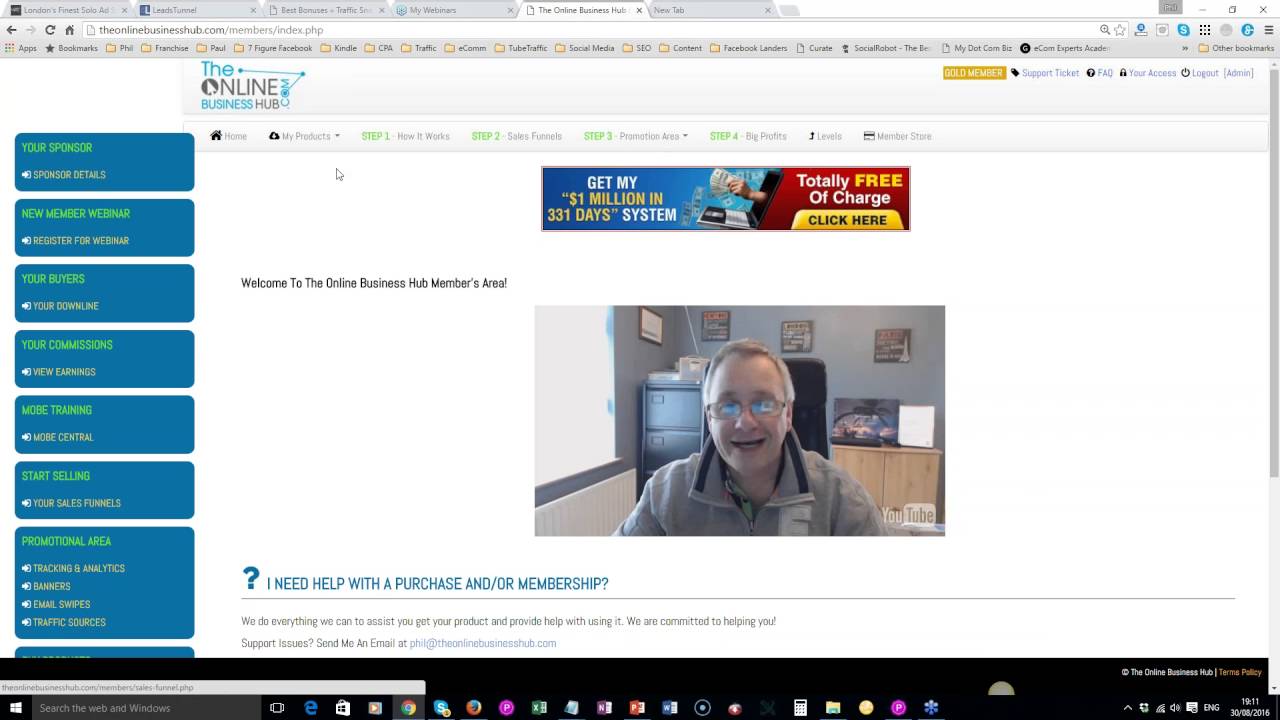1280x720 pixels.
Task: Switch to My Webinars tab
Action: (453, 10)
